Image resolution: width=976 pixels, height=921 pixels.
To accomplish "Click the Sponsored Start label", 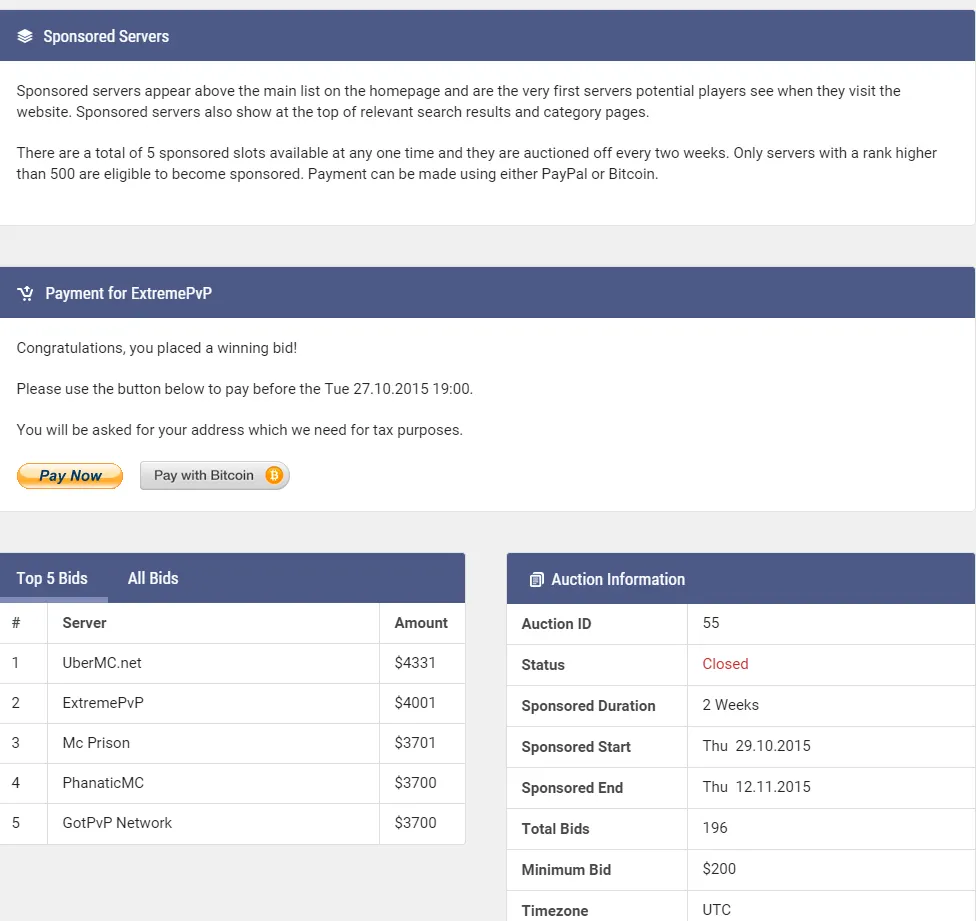I will (576, 747).
